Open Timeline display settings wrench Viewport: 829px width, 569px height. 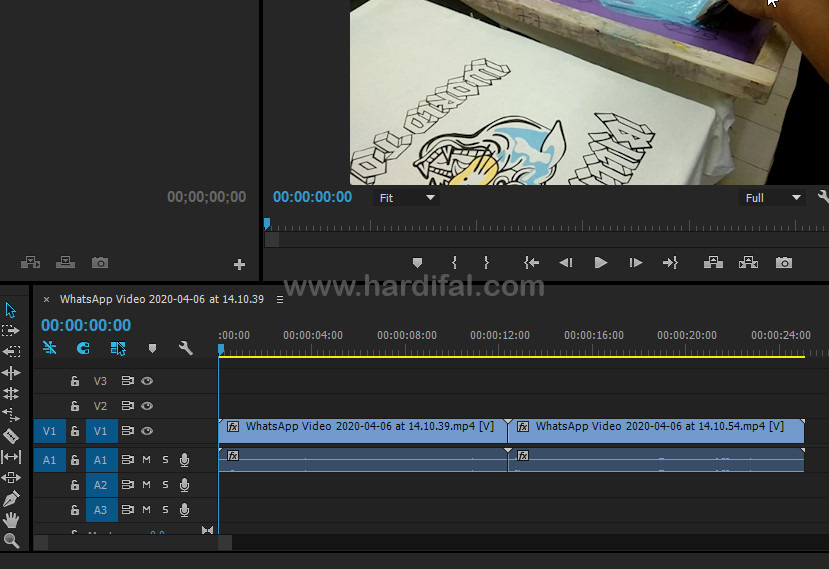click(186, 348)
